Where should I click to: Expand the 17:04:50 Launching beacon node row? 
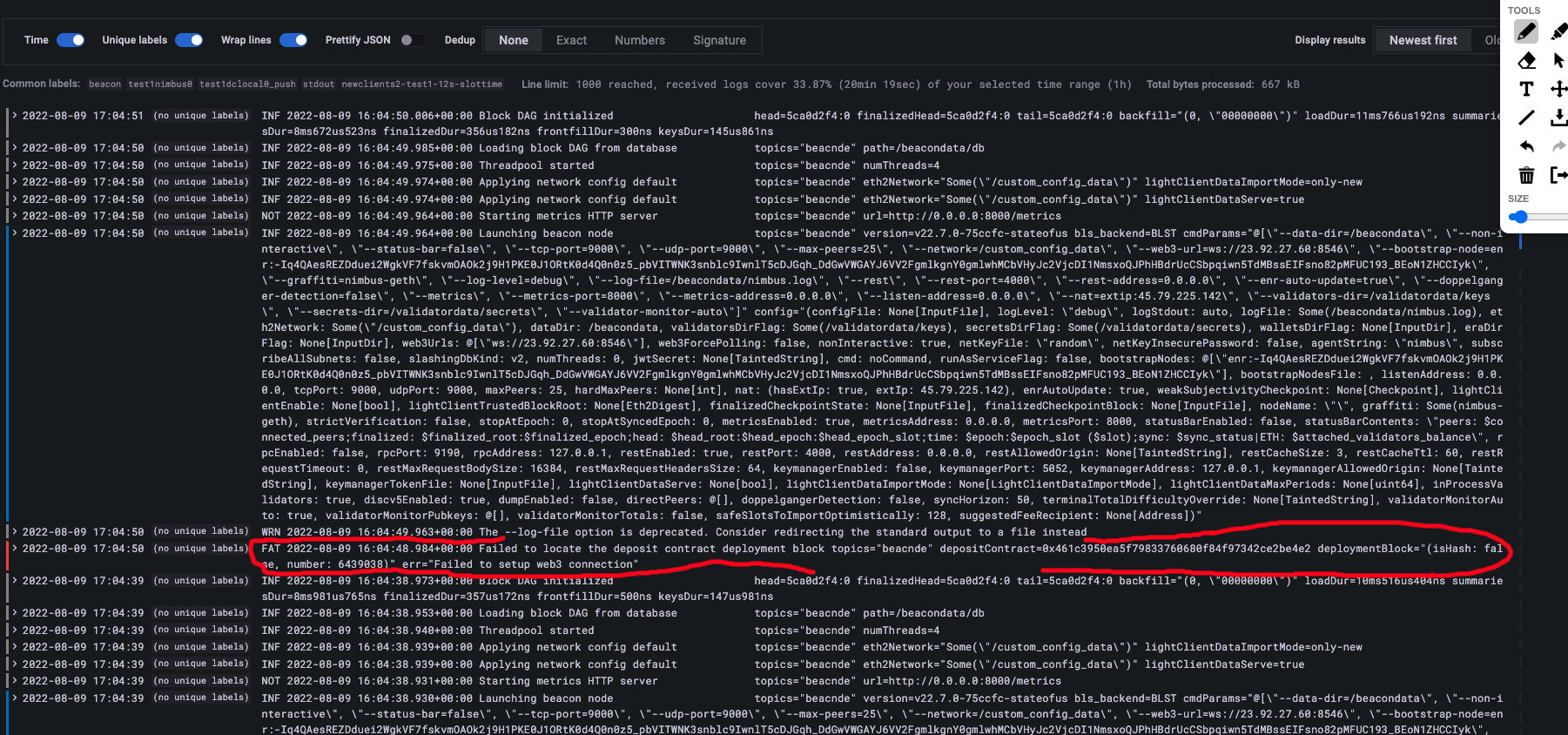(x=15, y=233)
